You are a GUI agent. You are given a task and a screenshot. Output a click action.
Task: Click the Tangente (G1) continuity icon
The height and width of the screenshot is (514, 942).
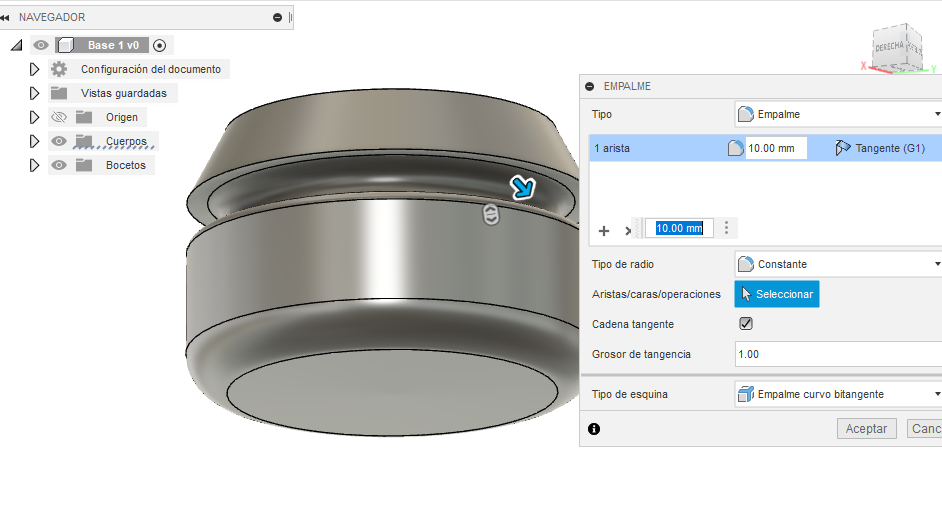pyautogui.click(x=842, y=148)
